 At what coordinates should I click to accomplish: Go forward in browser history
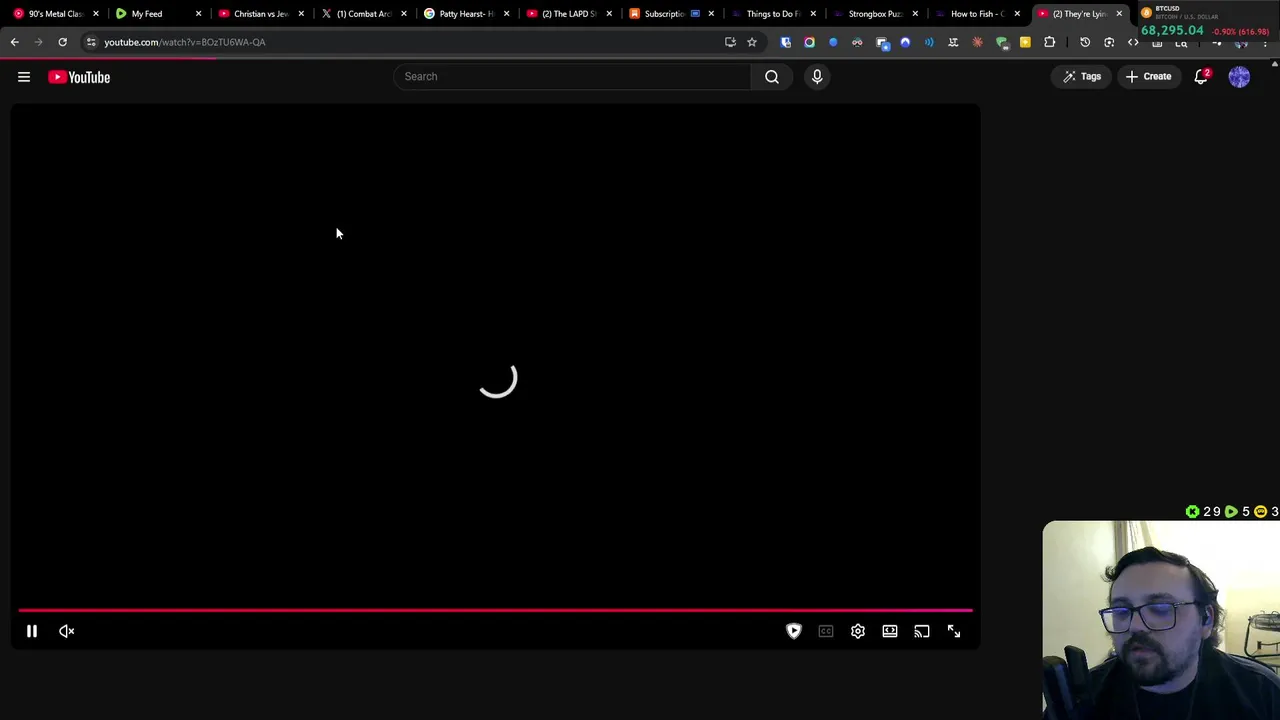click(x=38, y=42)
